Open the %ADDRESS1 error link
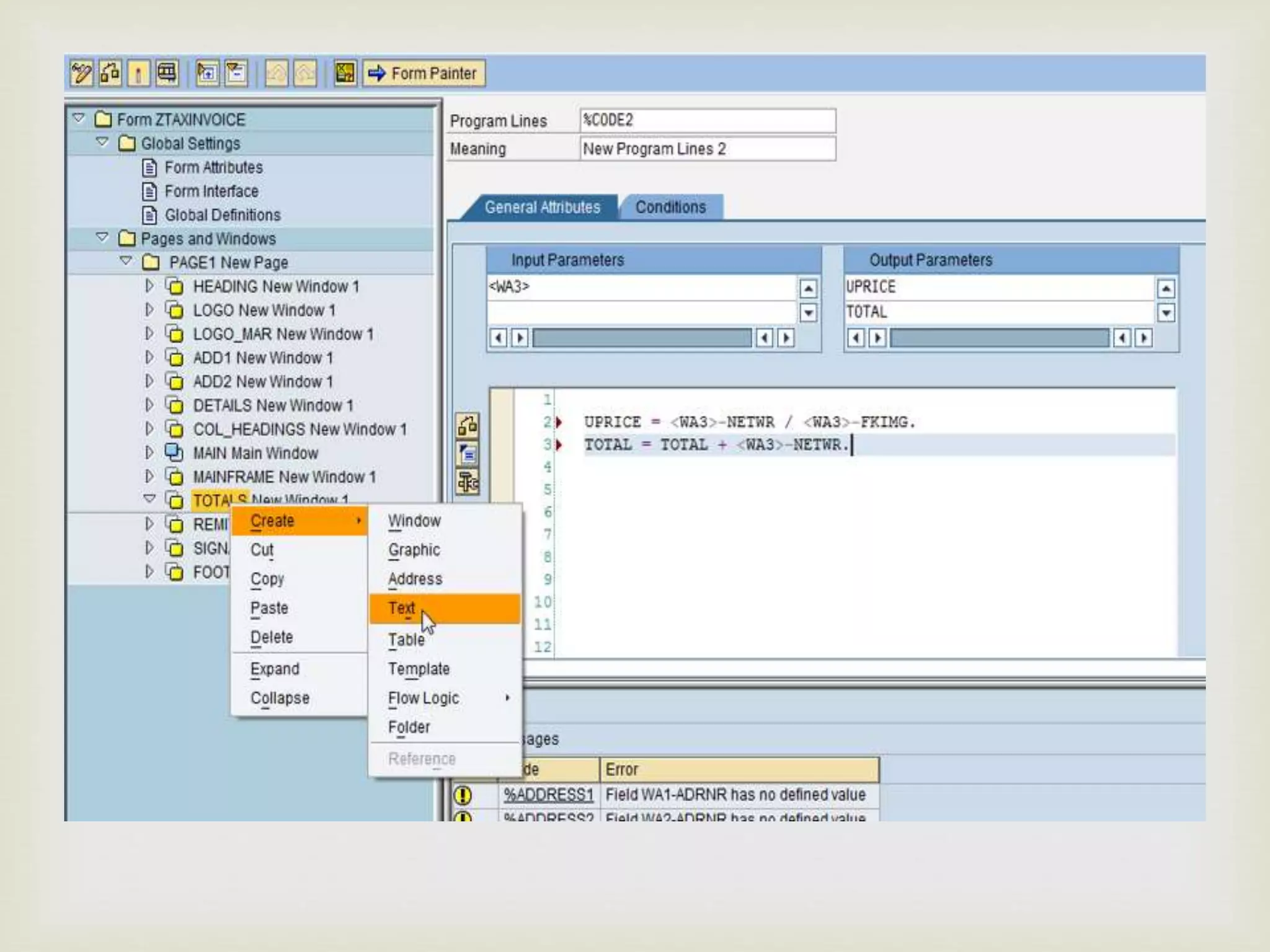Viewport: 1270px width, 952px height. pos(548,795)
